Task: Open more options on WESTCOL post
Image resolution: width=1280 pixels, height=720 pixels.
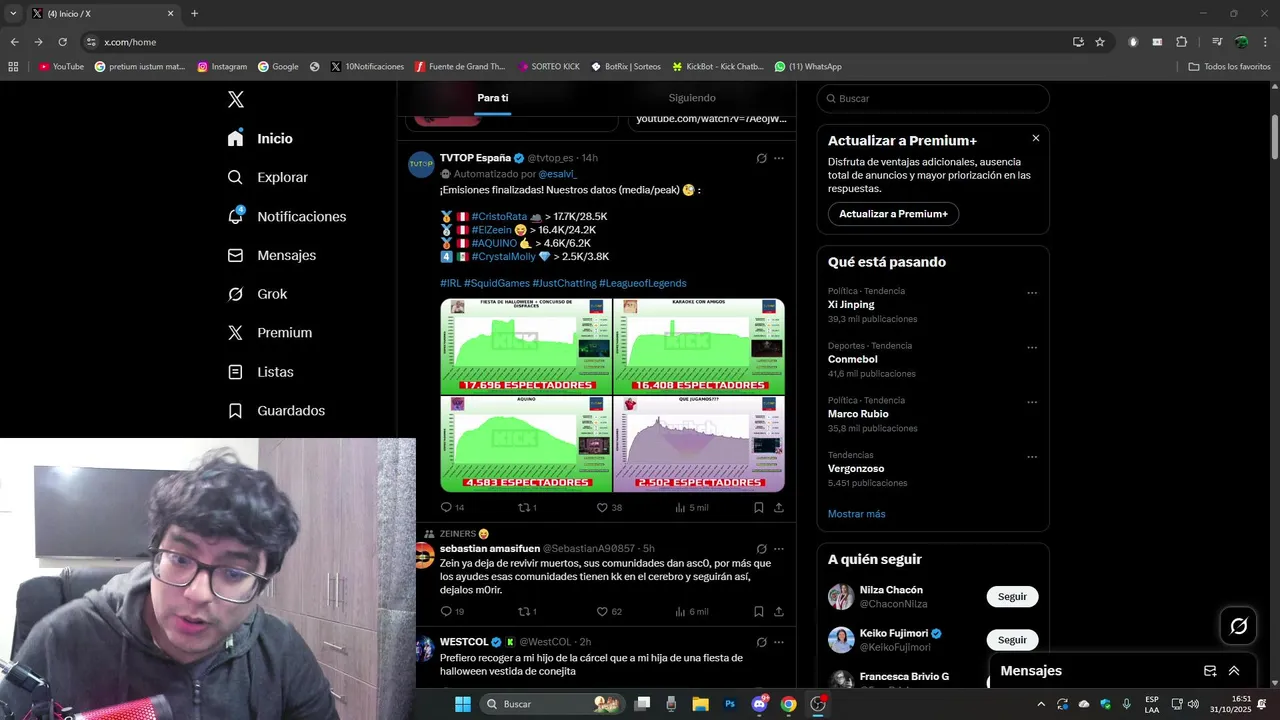Action: [x=779, y=642]
